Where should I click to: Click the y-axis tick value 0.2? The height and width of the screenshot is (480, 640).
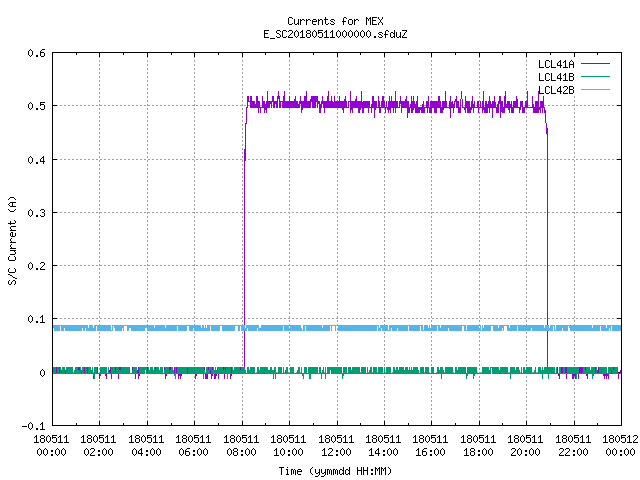(37, 266)
